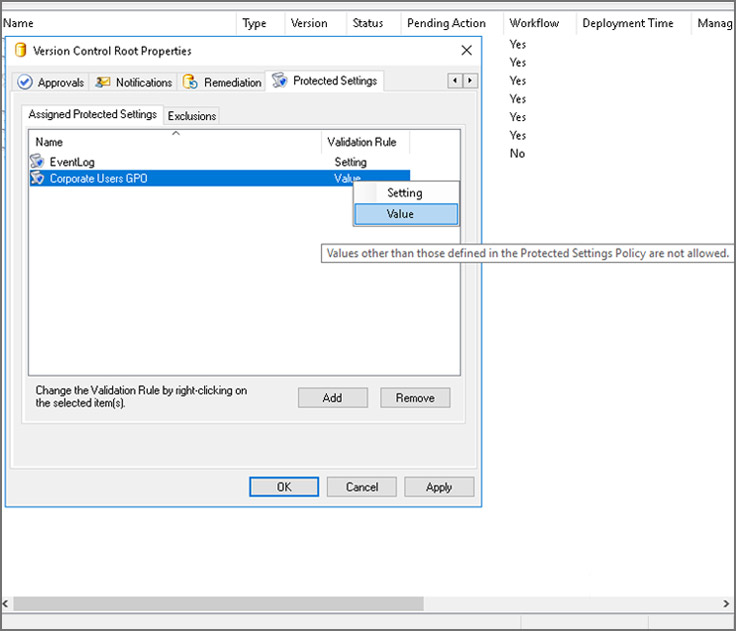This screenshot has height=631, width=736.
Task: Click the Remediation tab icon
Action: coord(190,82)
